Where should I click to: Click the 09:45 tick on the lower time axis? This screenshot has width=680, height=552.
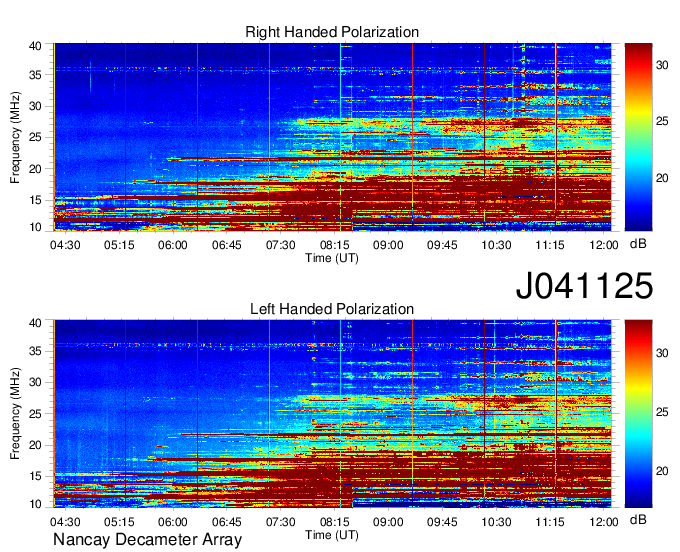442,522
